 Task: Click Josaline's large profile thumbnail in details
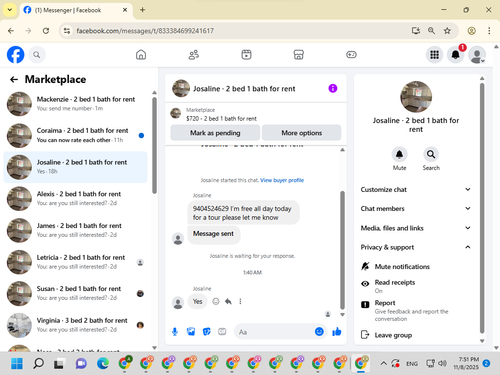[x=416, y=97]
